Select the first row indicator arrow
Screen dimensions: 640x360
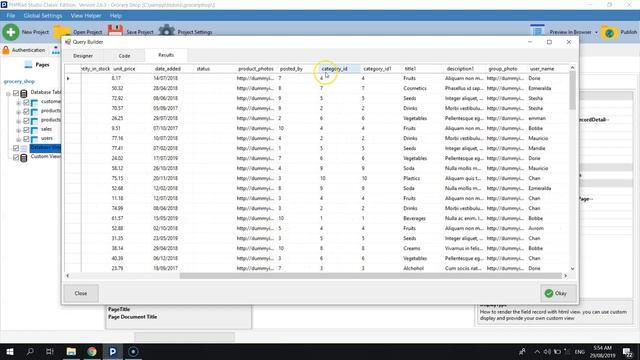pos(68,78)
